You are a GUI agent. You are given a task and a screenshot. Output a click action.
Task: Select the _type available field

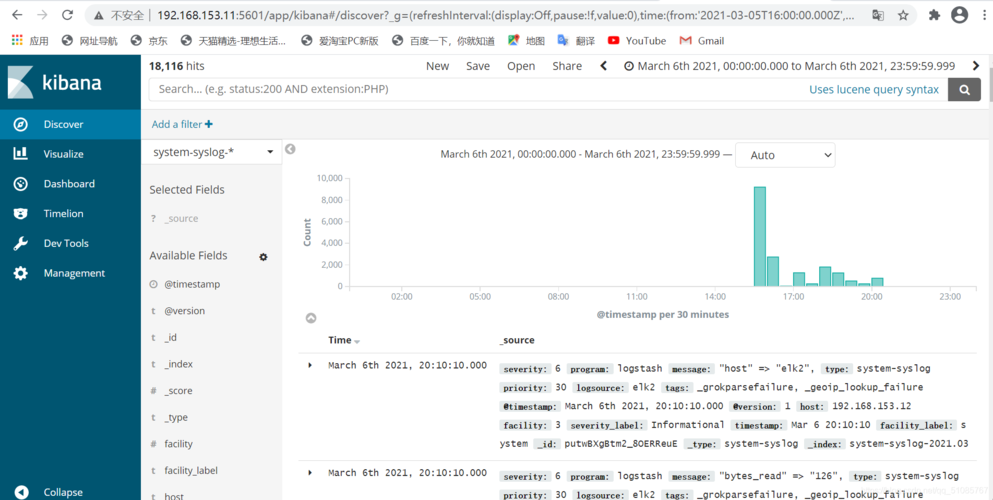(x=175, y=418)
